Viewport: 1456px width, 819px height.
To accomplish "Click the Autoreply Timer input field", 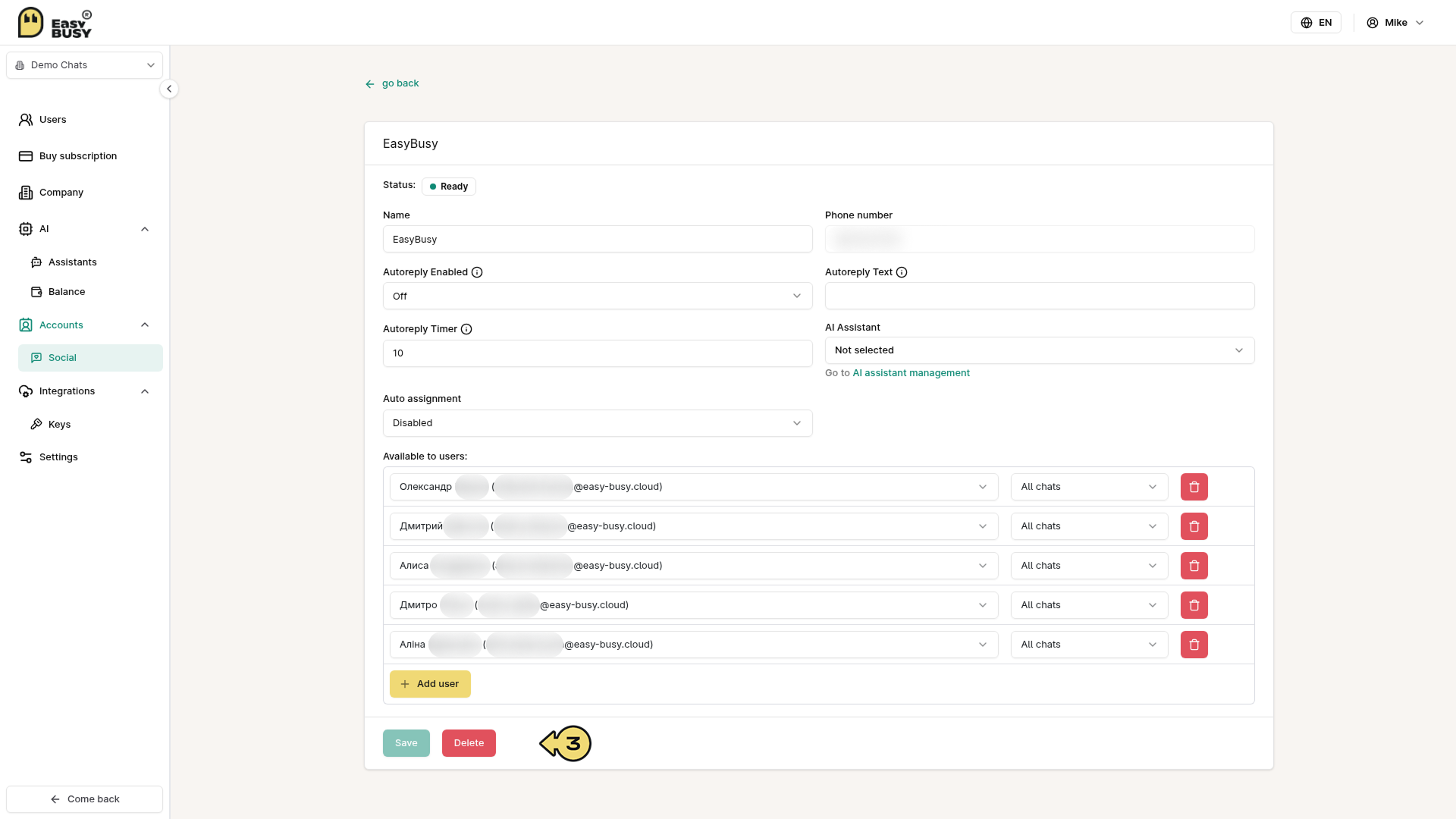I will (598, 353).
